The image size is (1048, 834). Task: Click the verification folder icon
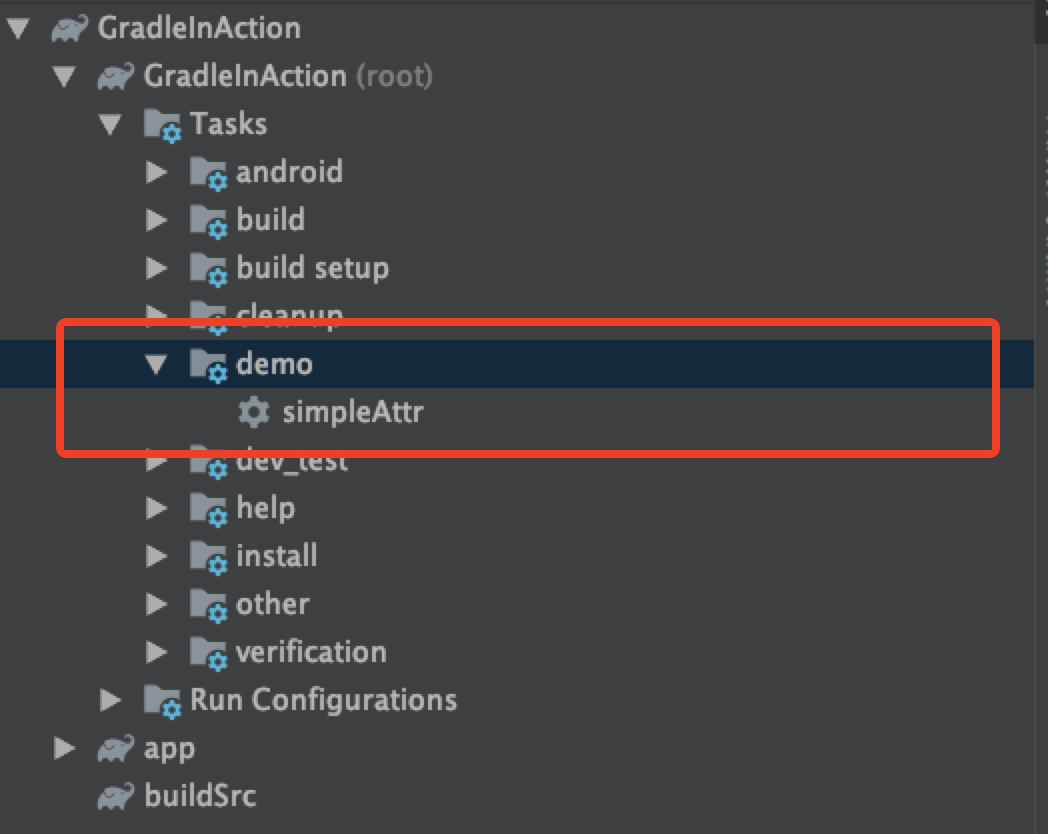click(x=209, y=653)
